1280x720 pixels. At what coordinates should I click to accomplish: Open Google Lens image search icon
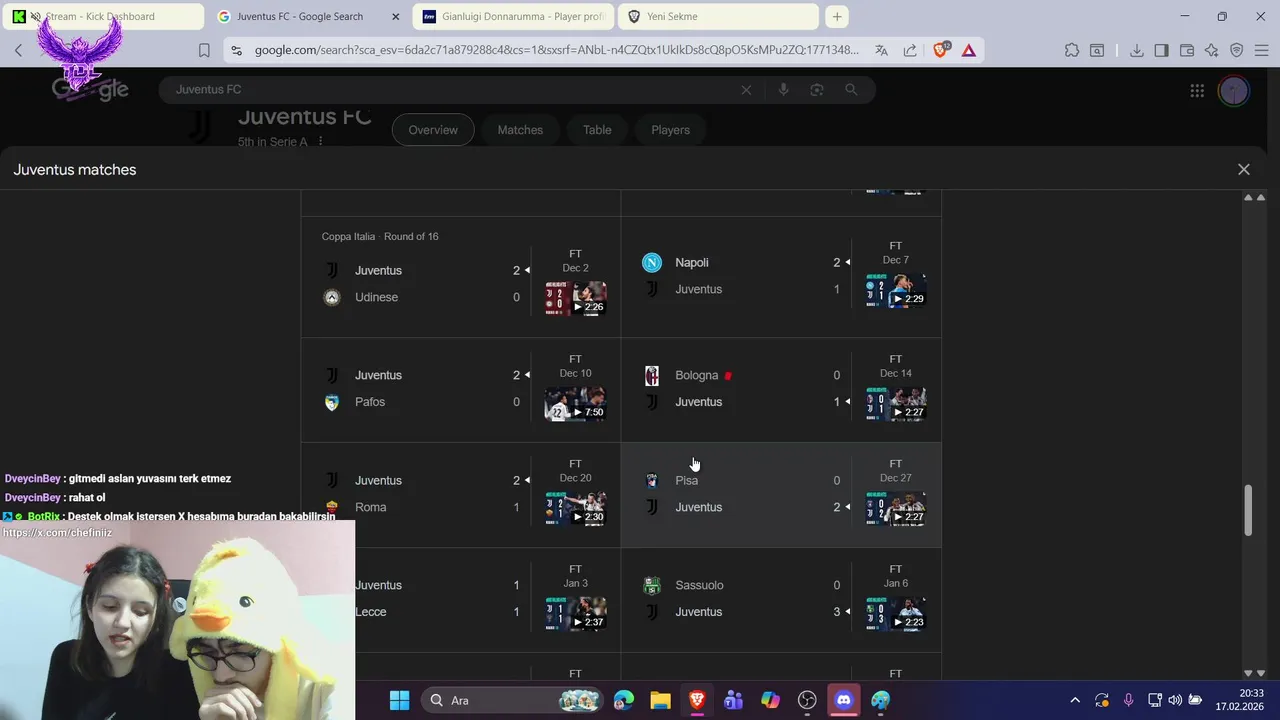coord(817,90)
